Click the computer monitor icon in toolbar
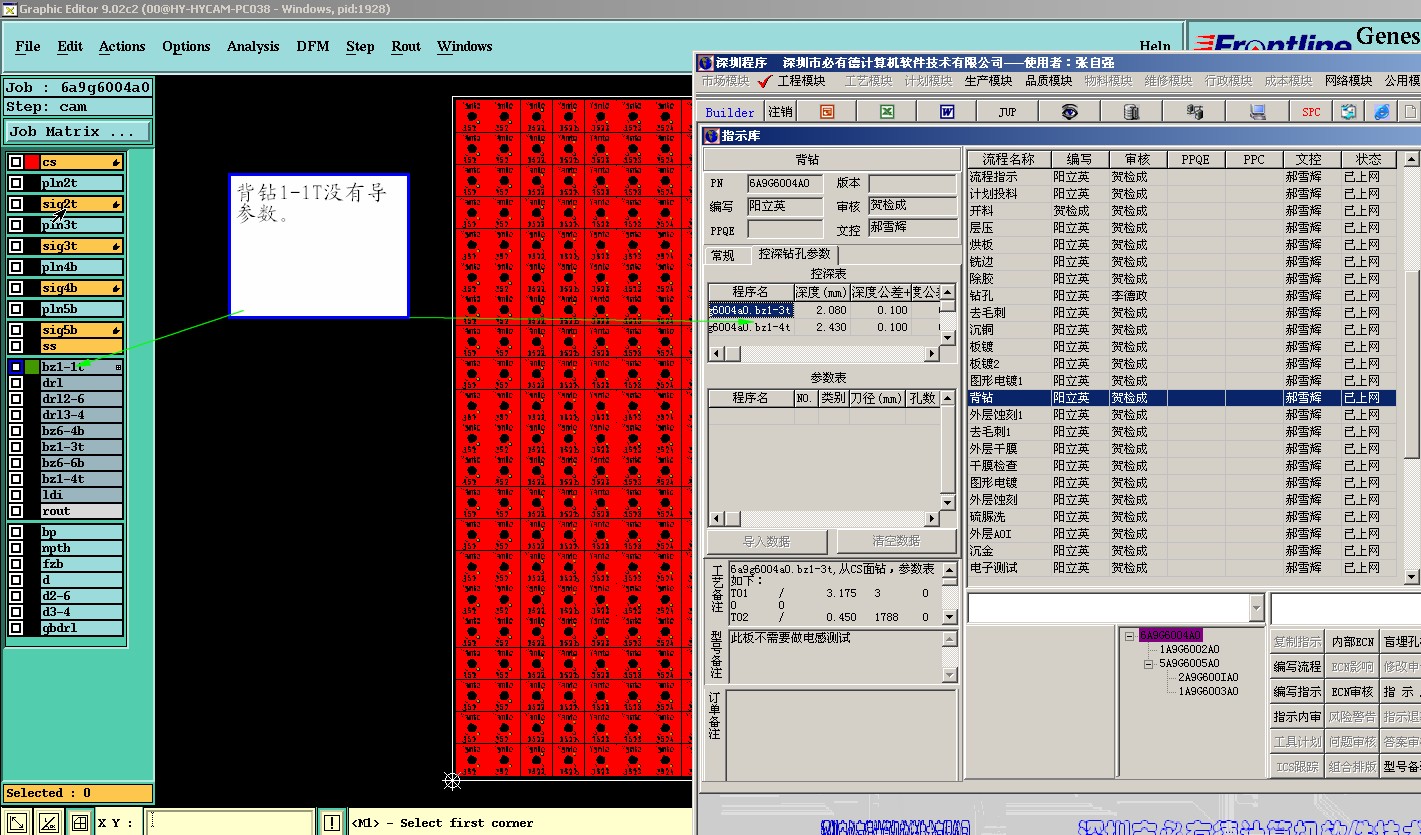This screenshot has width=1421, height=835. click(1257, 112)
